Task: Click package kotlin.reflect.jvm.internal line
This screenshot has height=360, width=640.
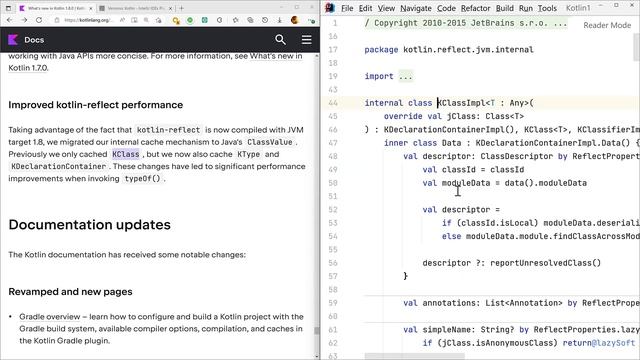Action: [x=449, y=50]
